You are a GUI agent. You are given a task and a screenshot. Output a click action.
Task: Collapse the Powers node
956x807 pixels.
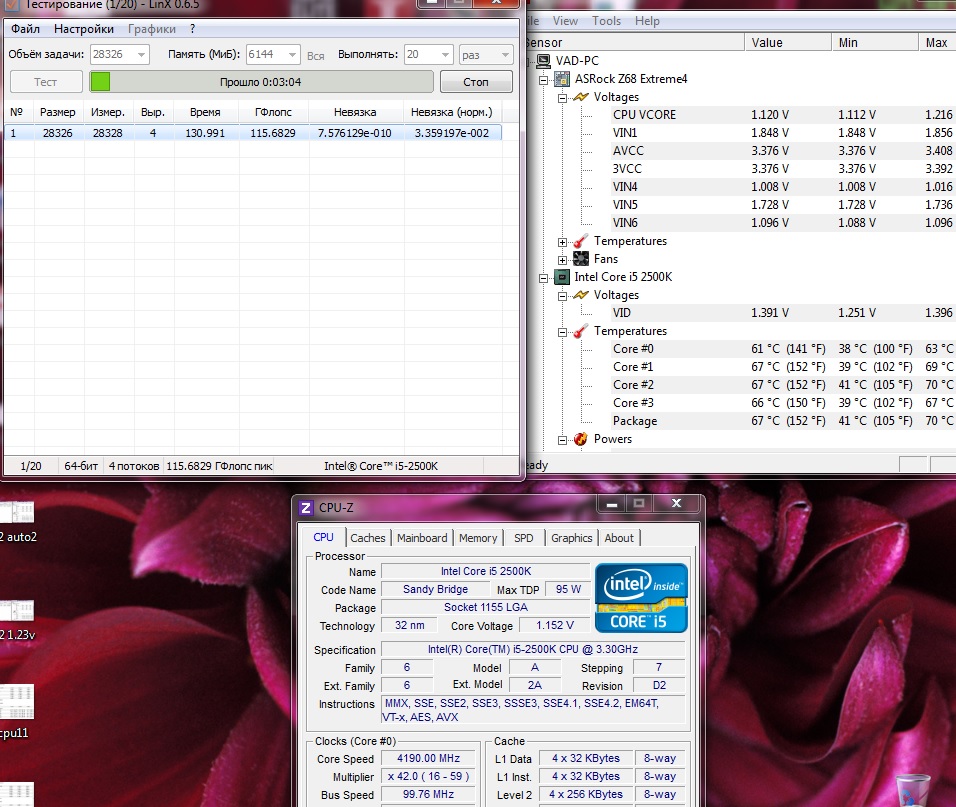tap(562, 440)
